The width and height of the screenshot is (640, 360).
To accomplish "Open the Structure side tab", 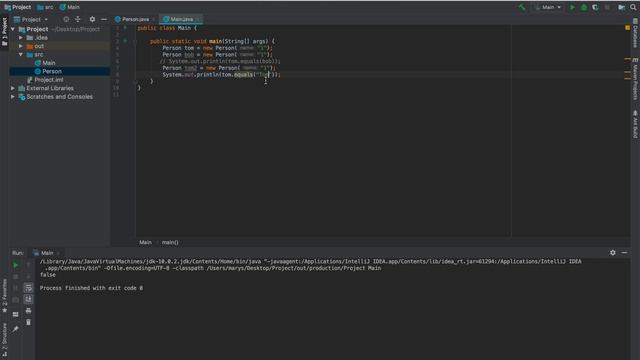I will tap(4, 340).
